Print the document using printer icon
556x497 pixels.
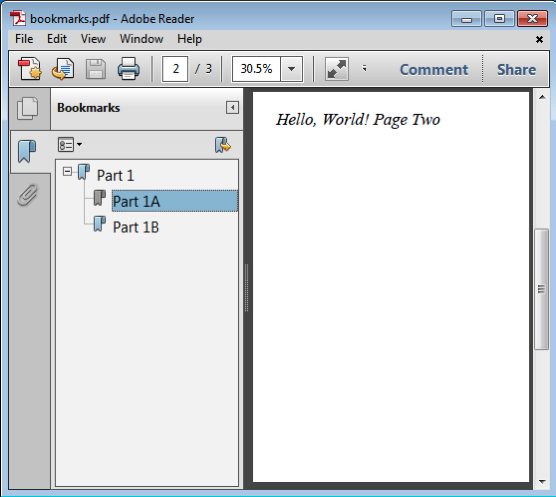click(128, 69)
